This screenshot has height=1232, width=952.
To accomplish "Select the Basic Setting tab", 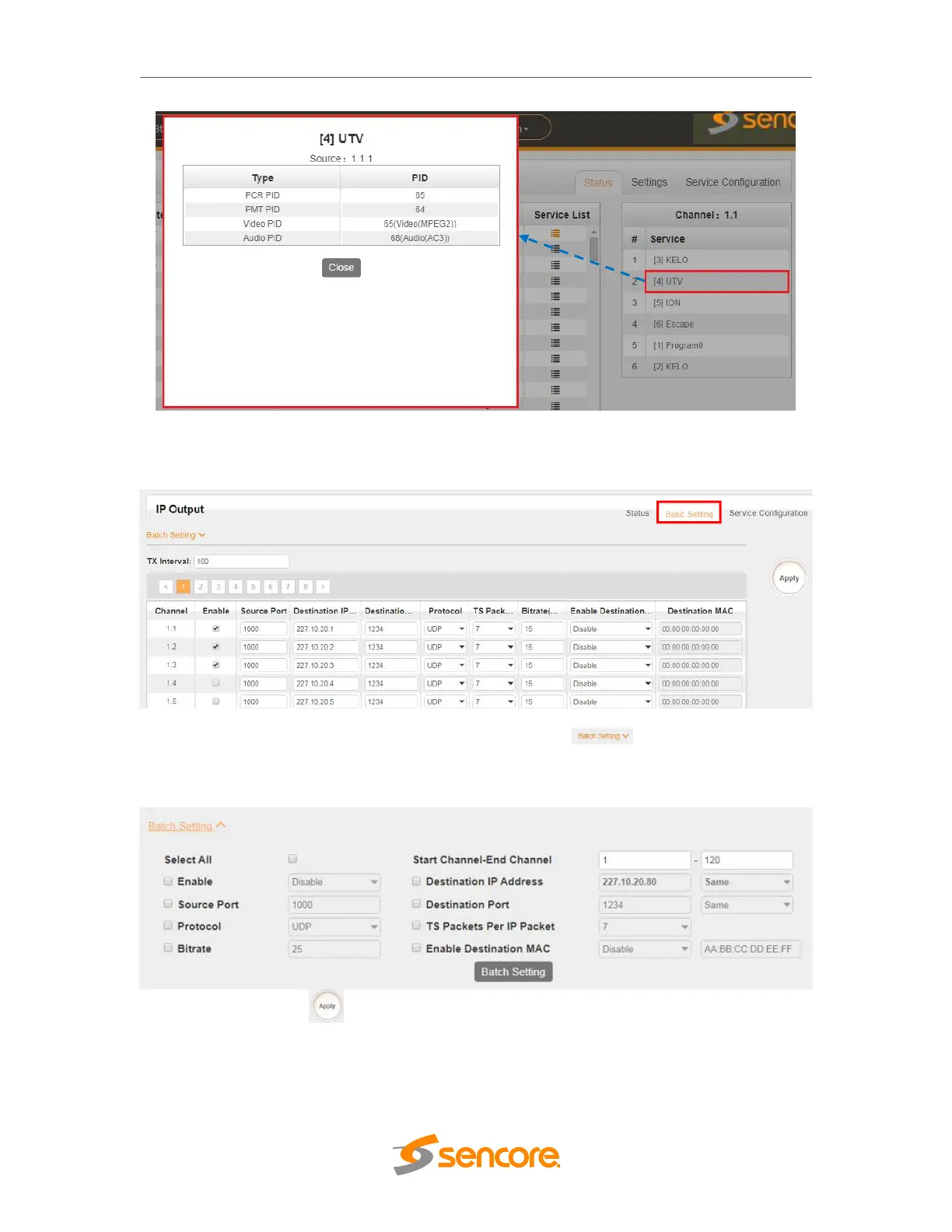I will tap(689, 513).
